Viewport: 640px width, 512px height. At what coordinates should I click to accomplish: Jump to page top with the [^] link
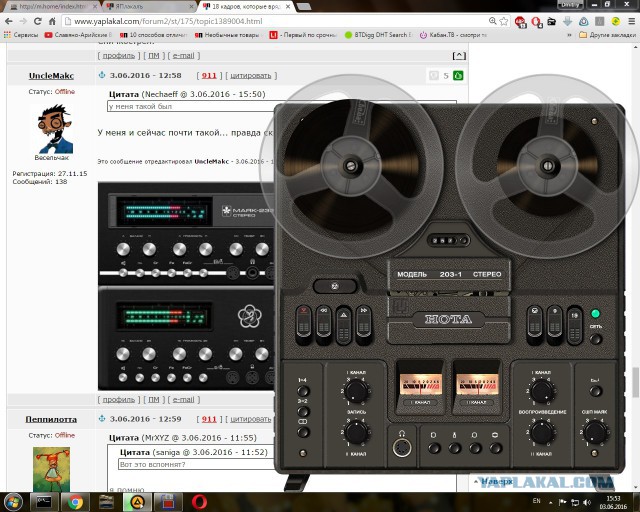tap(459, 56)
